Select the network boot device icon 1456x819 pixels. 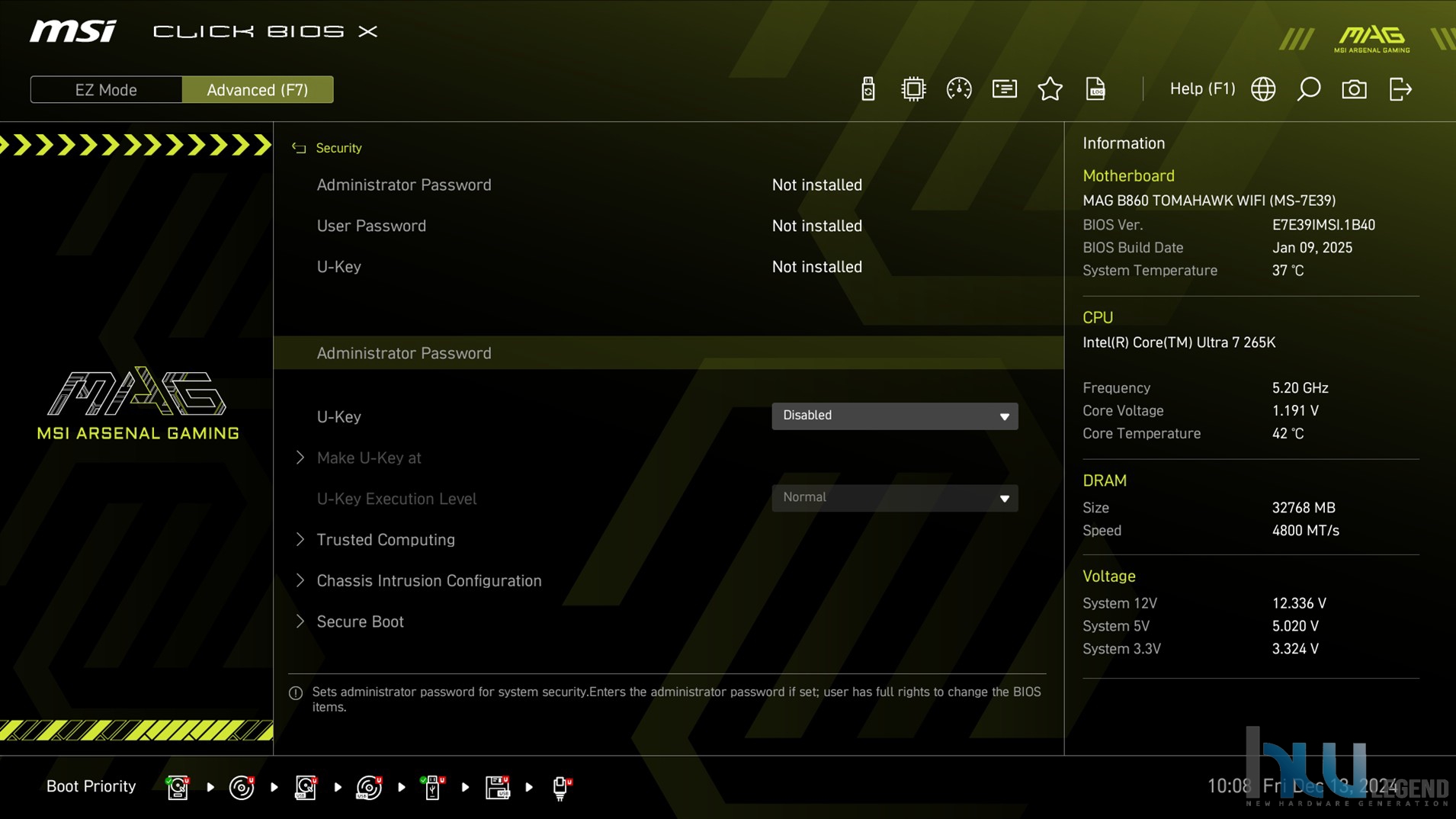[x=561, y=787]
